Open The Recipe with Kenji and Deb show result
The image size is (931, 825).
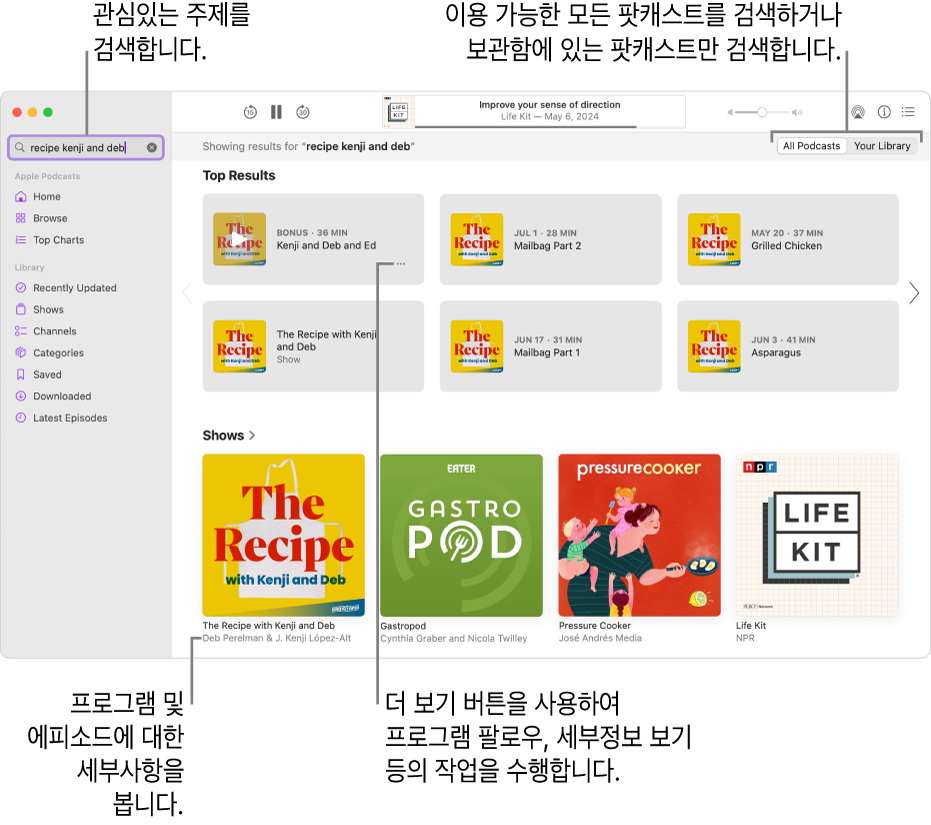[x=313, y=346]
